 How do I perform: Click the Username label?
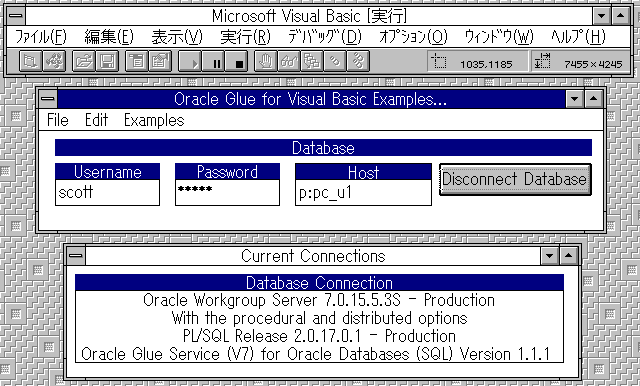tap(107, 172)
